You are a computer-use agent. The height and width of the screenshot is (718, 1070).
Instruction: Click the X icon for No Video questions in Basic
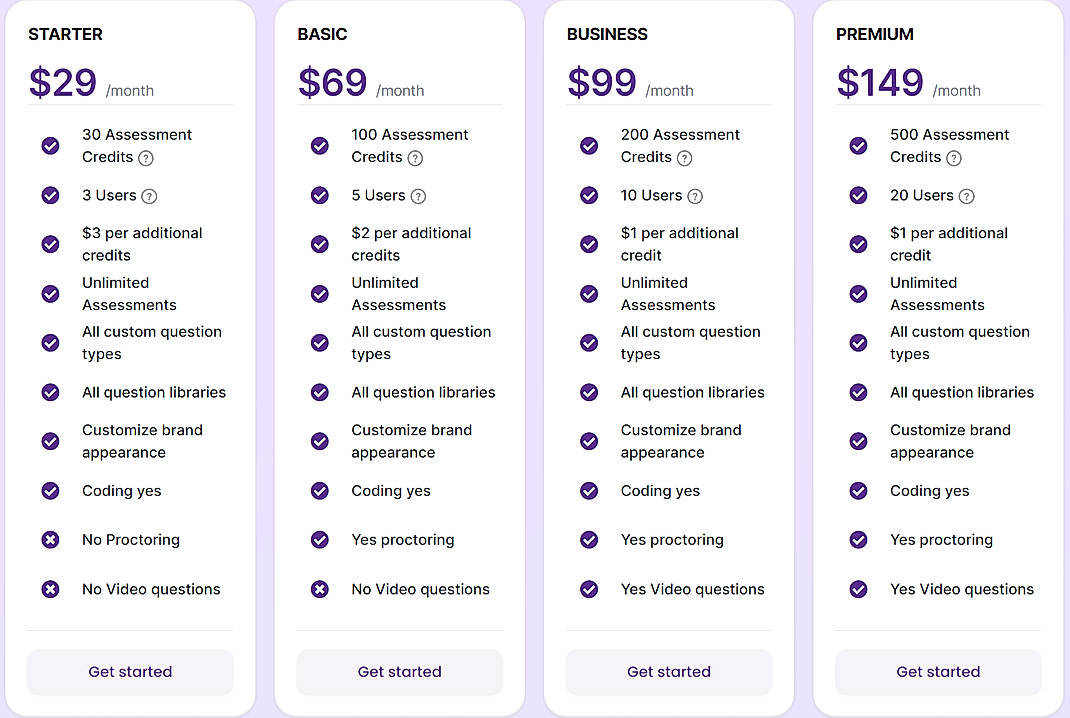point(320,589)
